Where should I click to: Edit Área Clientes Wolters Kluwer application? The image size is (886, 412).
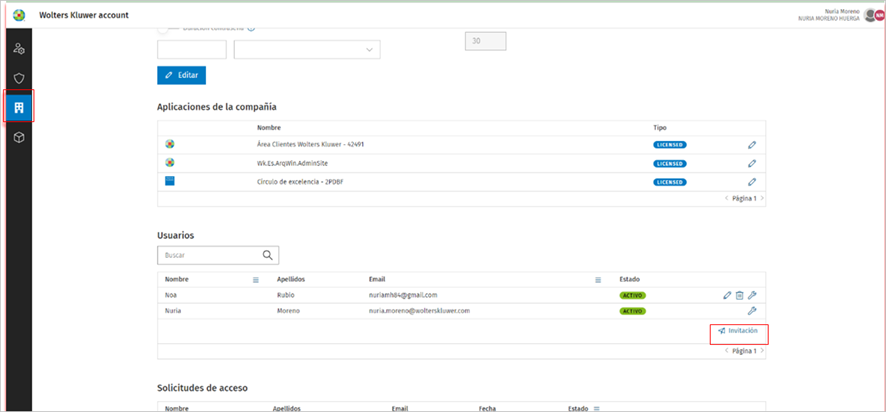(752, 145)
